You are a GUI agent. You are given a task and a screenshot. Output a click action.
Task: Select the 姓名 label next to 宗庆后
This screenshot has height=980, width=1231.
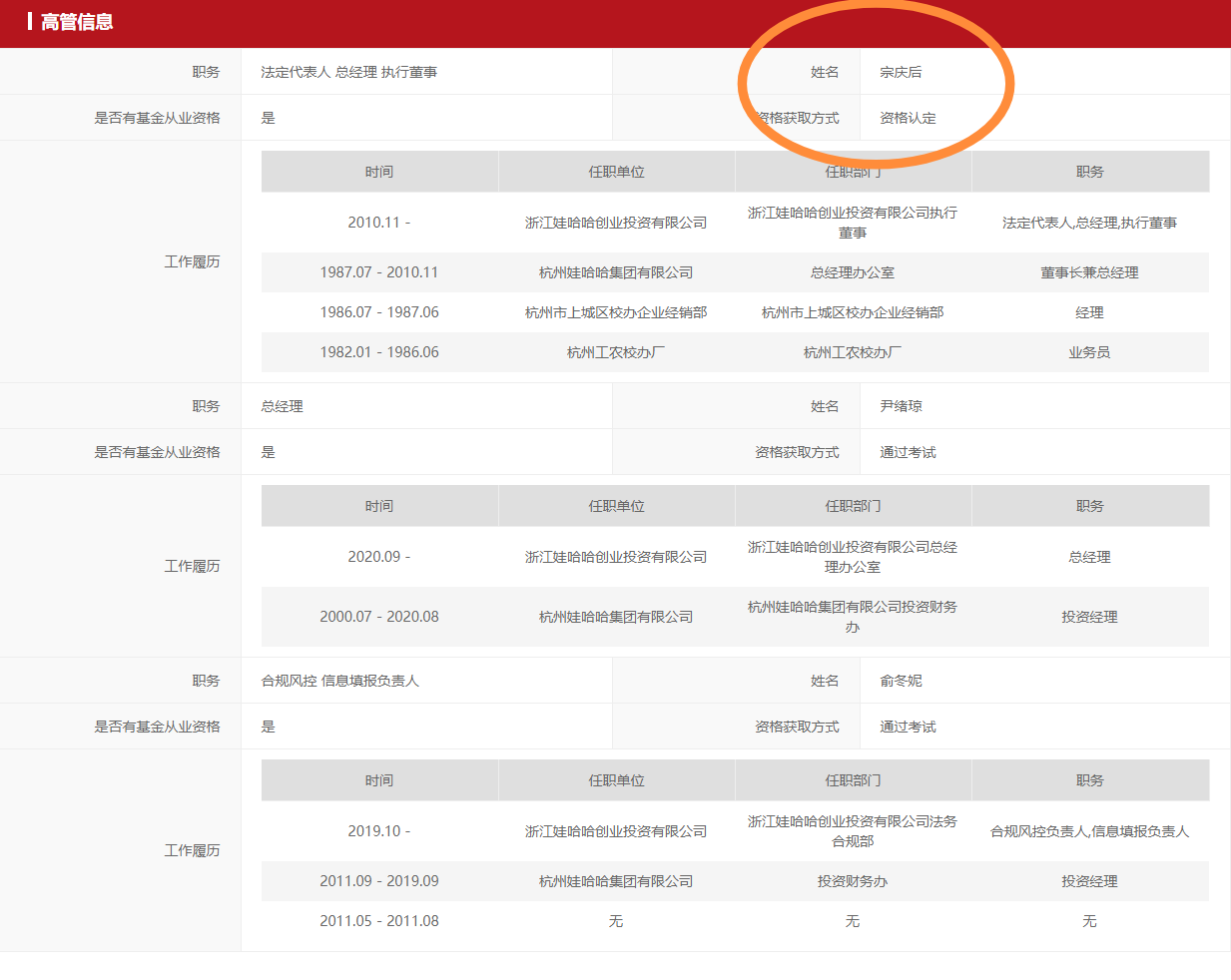[x=825, y=72]
